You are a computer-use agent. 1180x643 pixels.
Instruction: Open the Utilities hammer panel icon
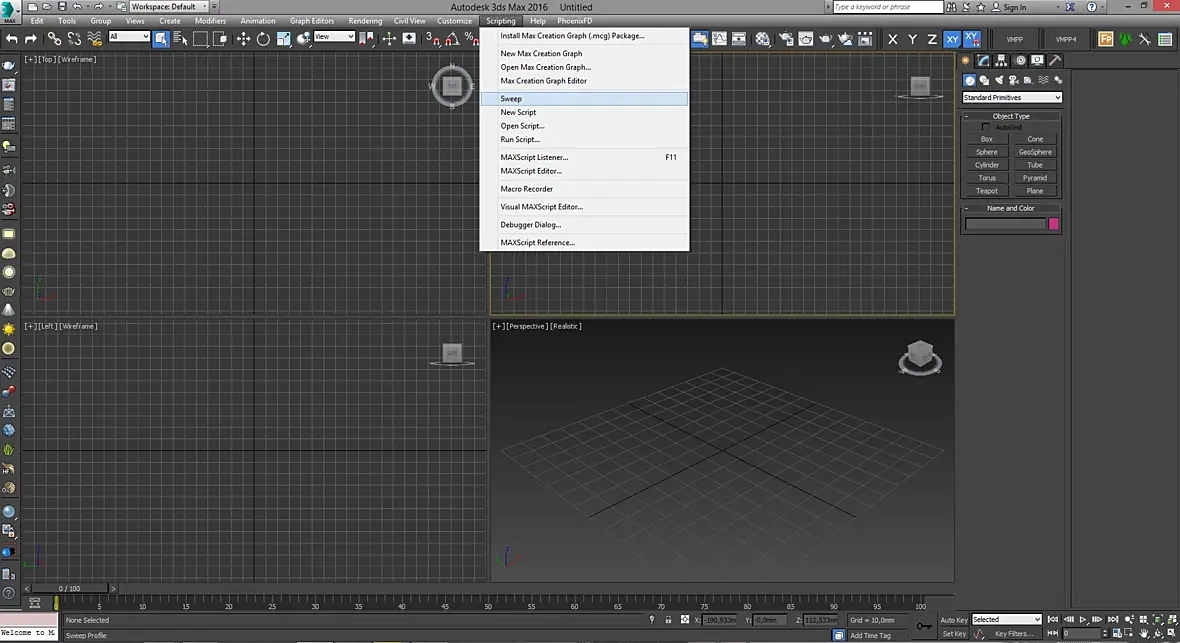coord(1055,60)
